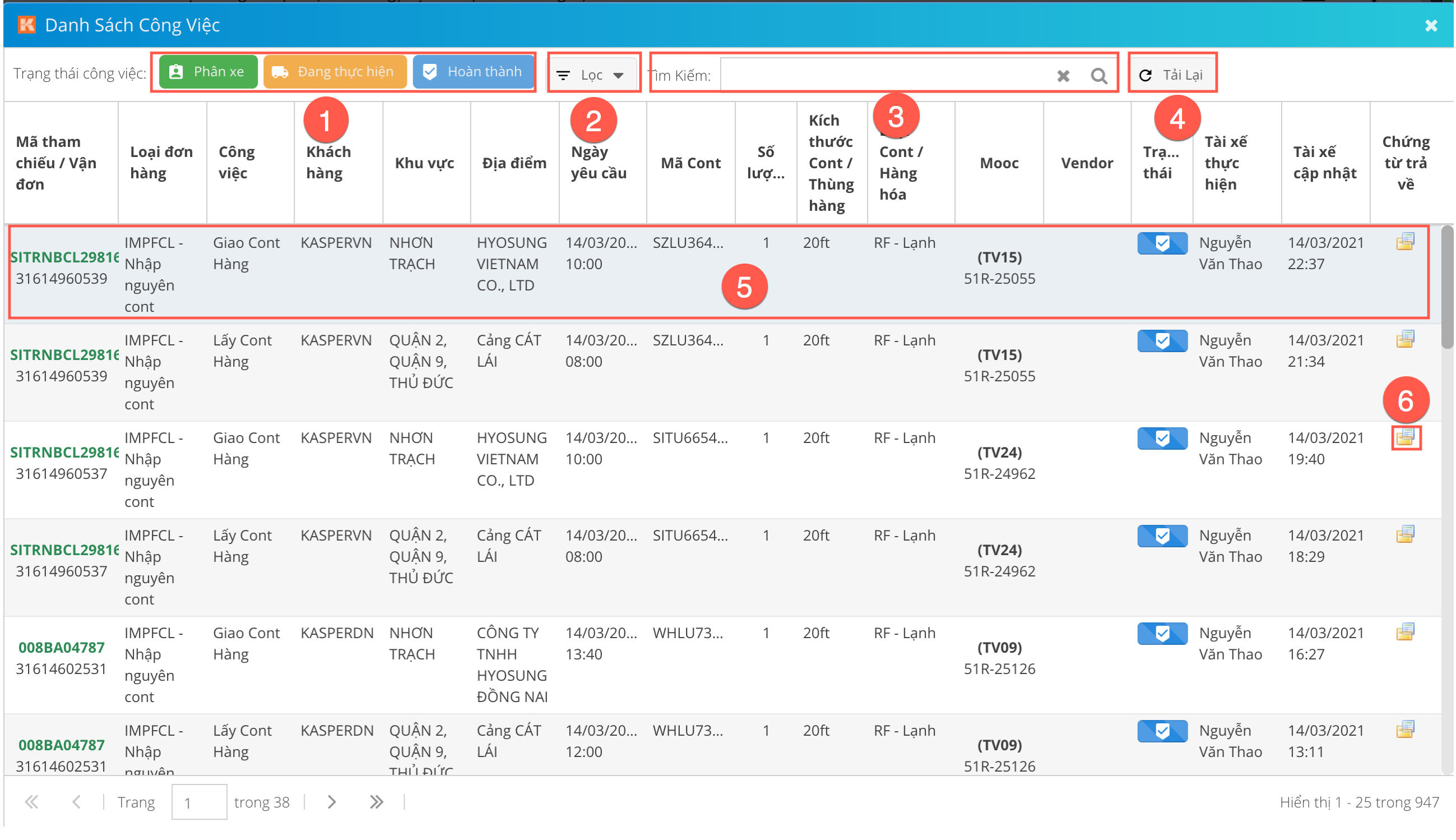
Task: Go to the first page arrow
Action: point(32,802)
